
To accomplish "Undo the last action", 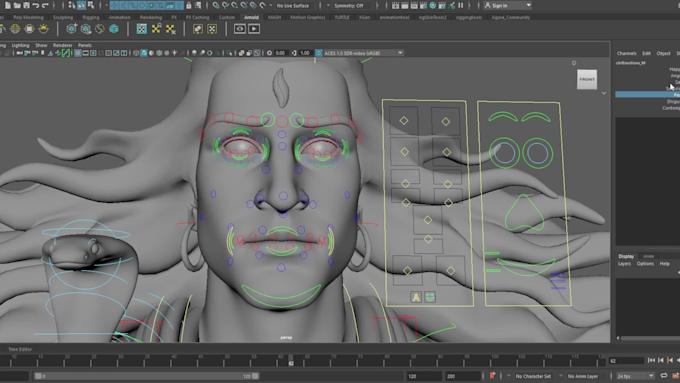I will pos(36,5).
